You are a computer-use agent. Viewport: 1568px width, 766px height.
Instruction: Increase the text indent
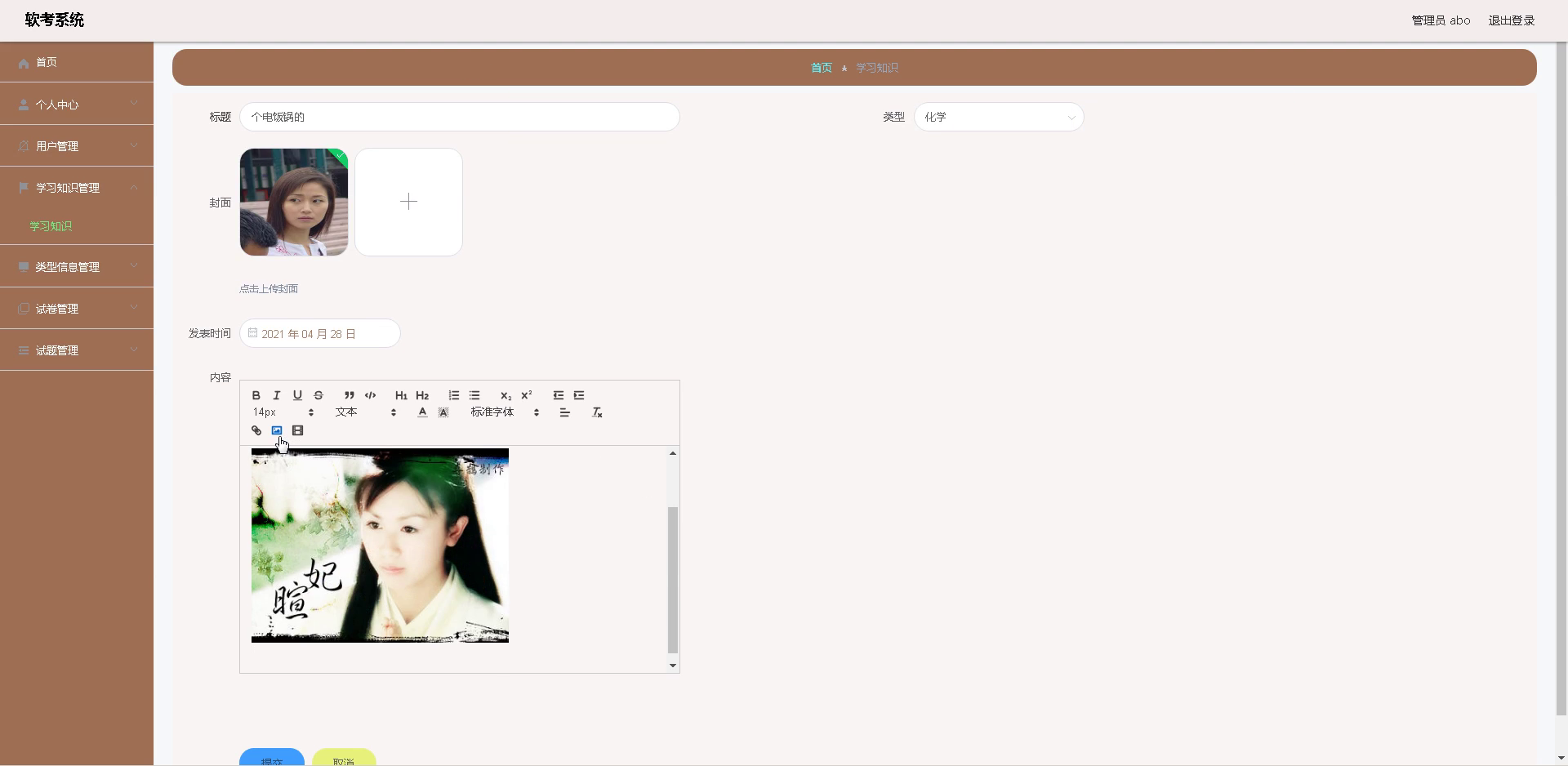tap(579, 395)
